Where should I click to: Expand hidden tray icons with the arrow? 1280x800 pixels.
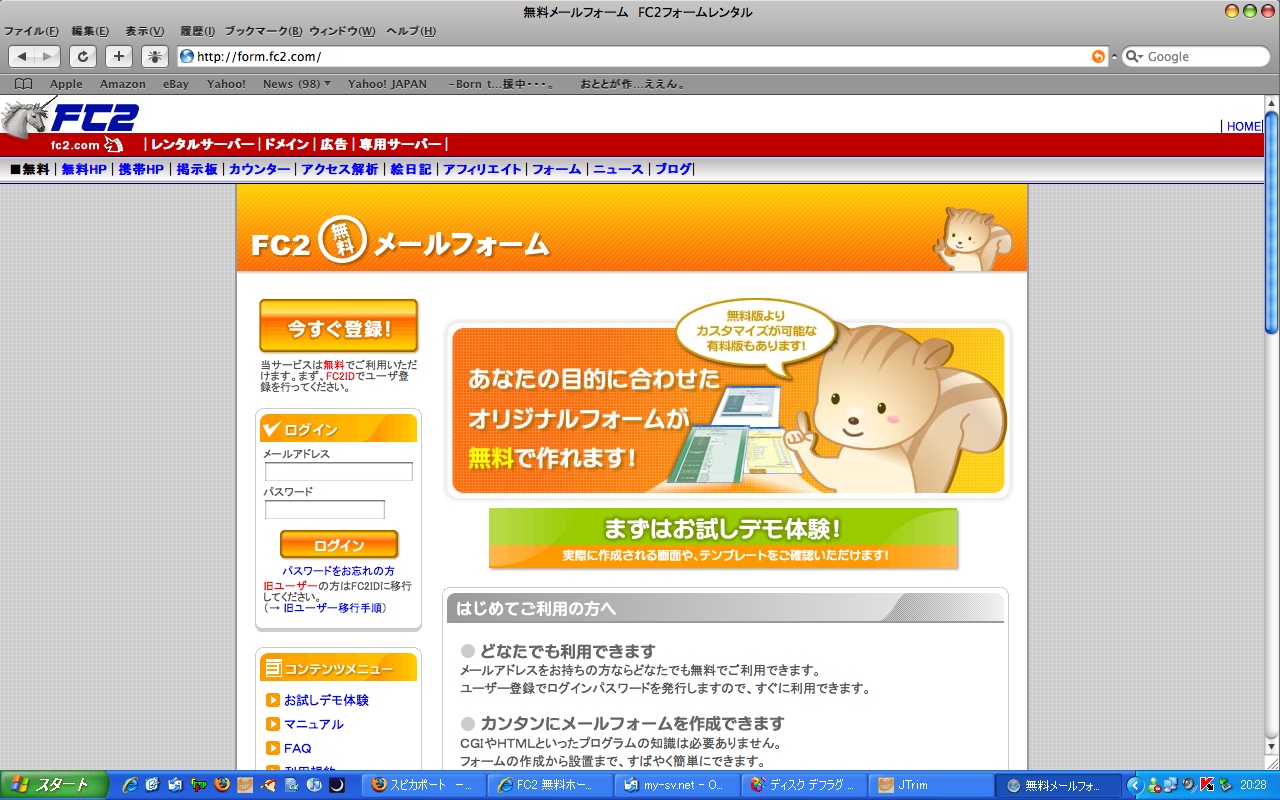[1135, 785]
